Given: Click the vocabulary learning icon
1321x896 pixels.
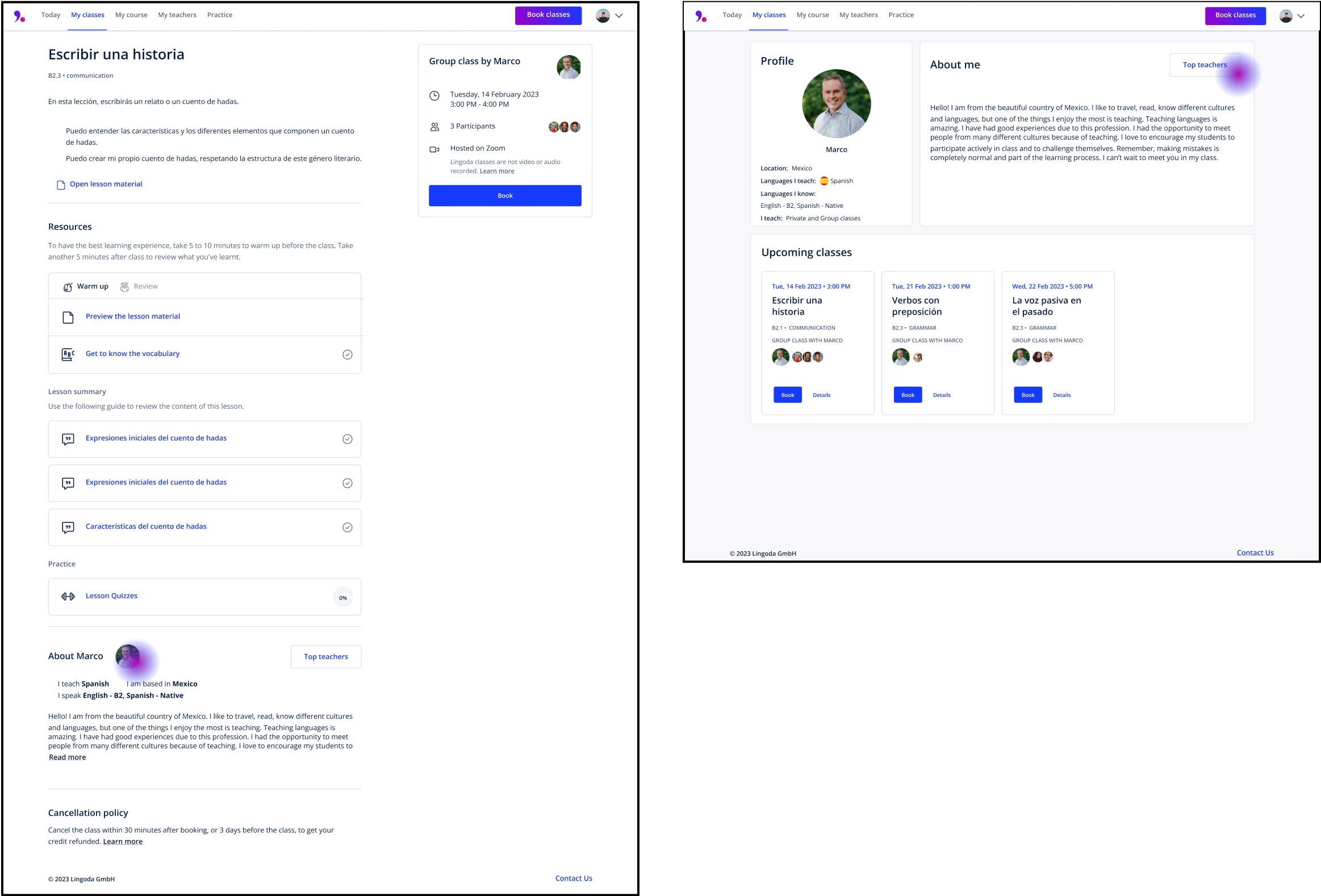Looking at the screenshot, I should pos(68,353).
